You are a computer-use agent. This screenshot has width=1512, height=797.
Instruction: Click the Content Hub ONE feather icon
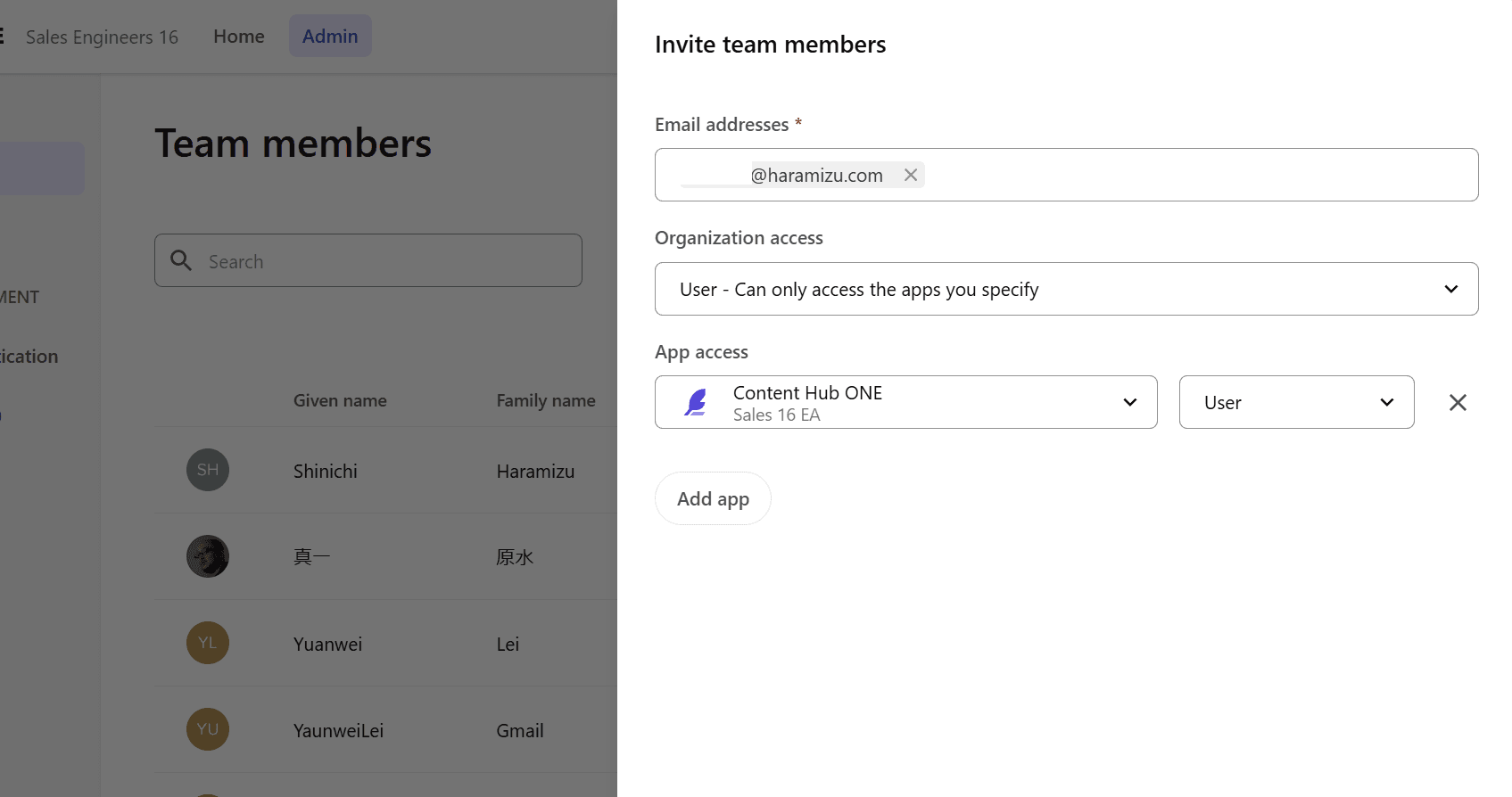coord(696,403)
